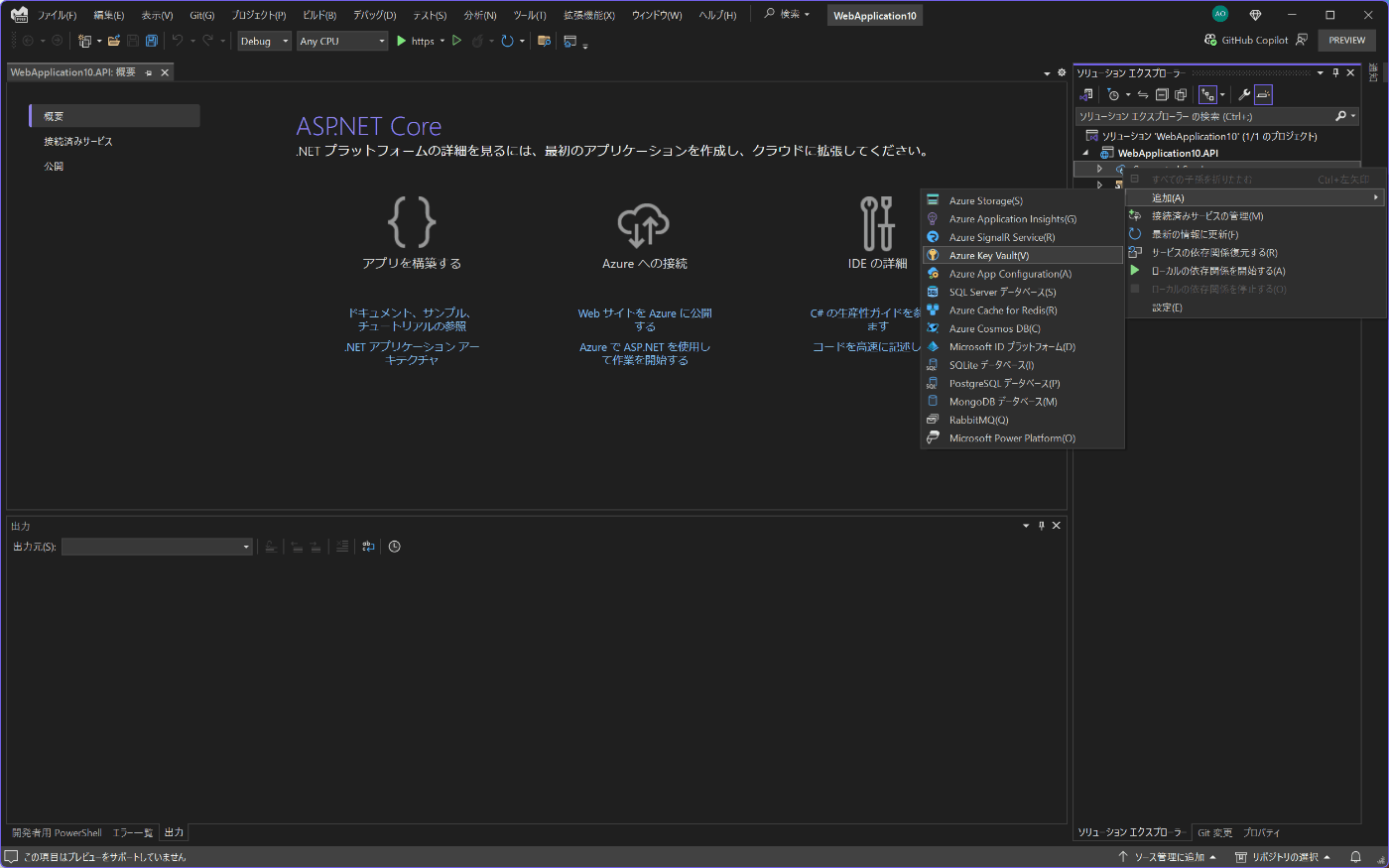Image resolution: width=1389 pixels, height=868 pixels.
Task: Toggle the nested file view button
Action: coord(1207,94)
